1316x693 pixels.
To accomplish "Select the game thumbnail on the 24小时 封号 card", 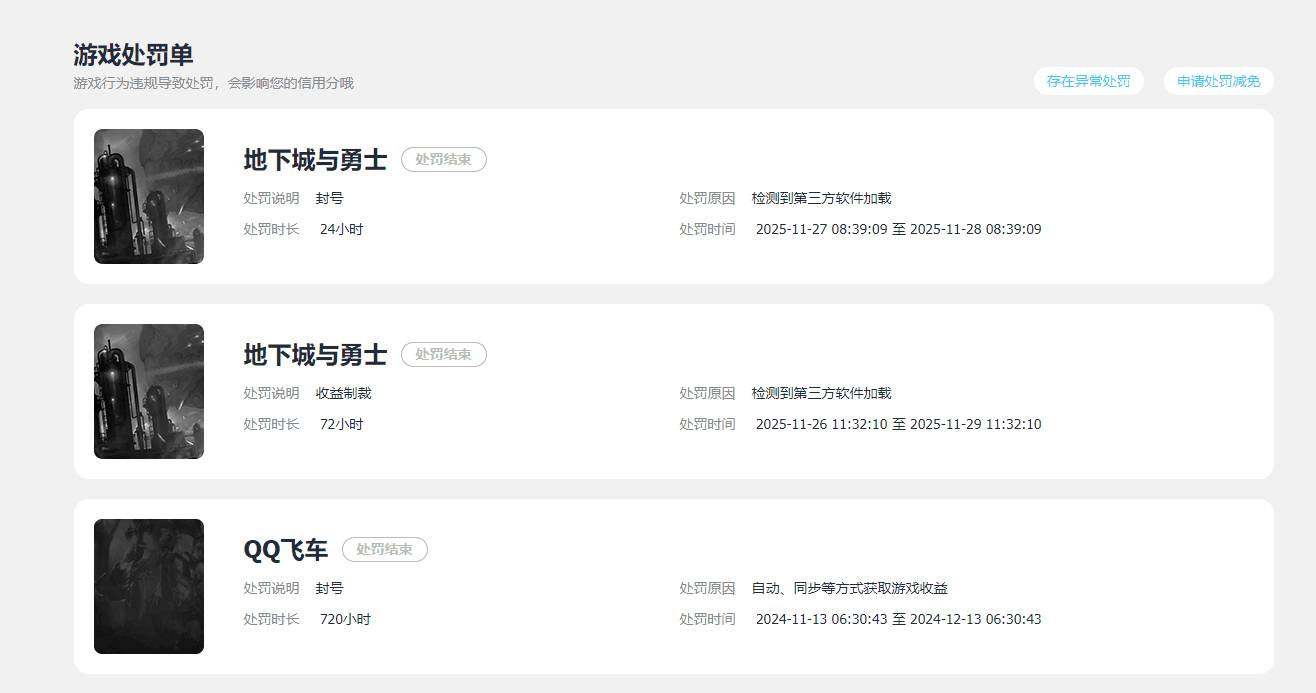I will [149, 196].
